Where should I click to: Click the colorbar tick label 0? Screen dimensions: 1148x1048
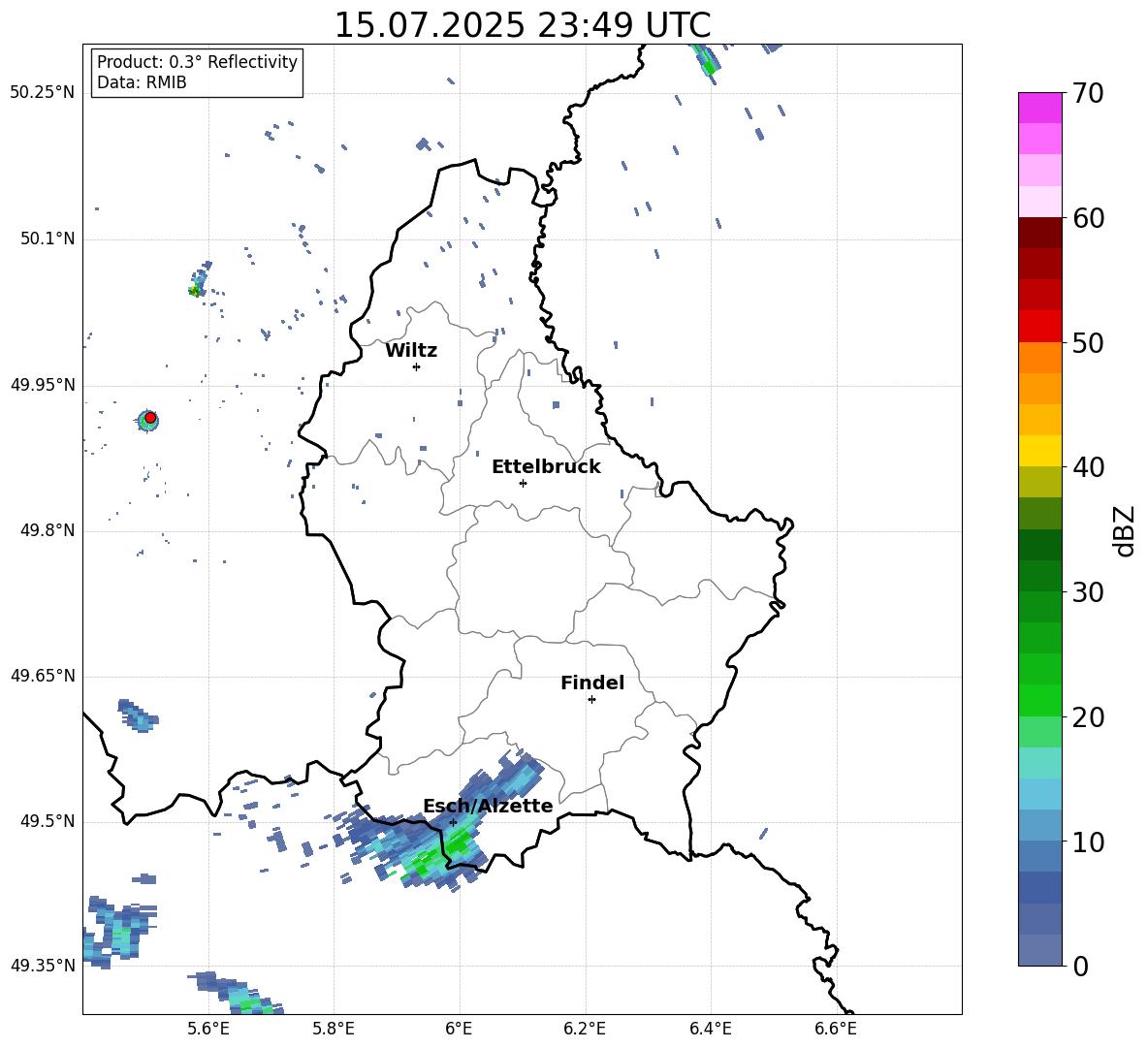pos(1080,966)
